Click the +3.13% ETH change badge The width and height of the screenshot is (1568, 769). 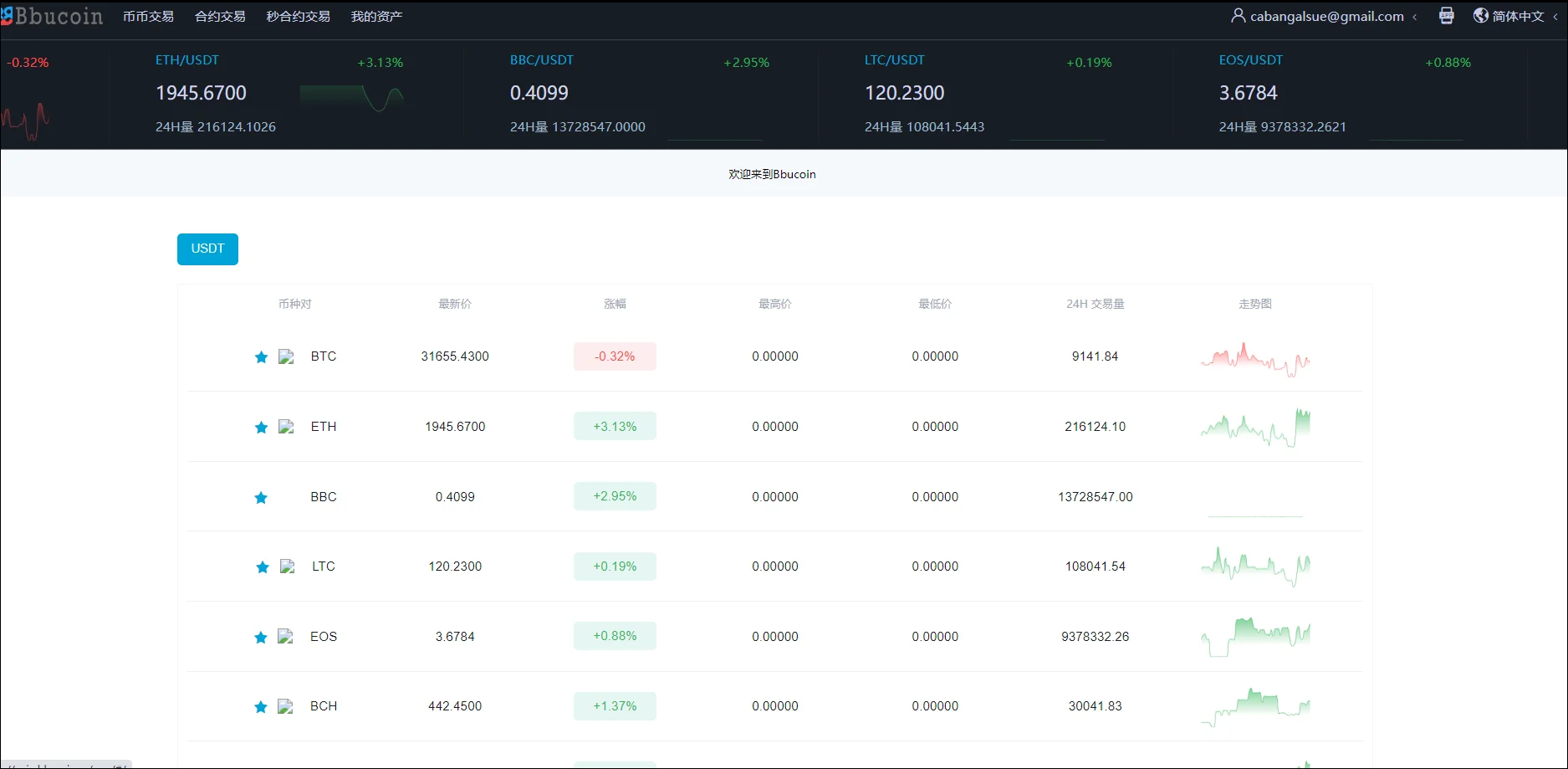tap(615, 427)
